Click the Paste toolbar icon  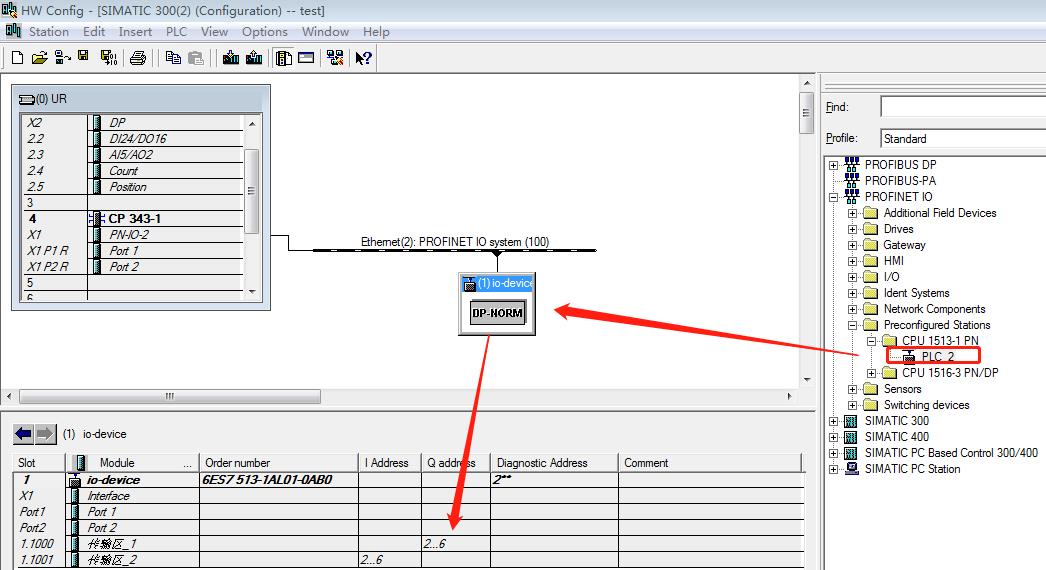coord(195,58)
